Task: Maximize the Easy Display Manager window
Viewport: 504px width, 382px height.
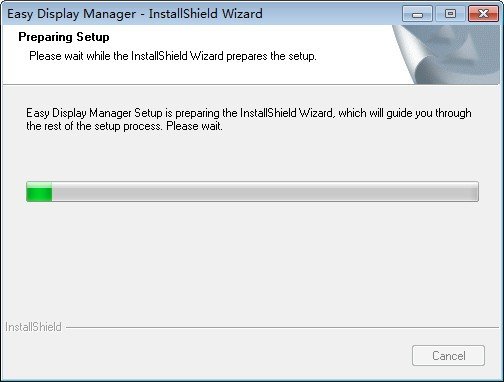Action: point(450,14)
